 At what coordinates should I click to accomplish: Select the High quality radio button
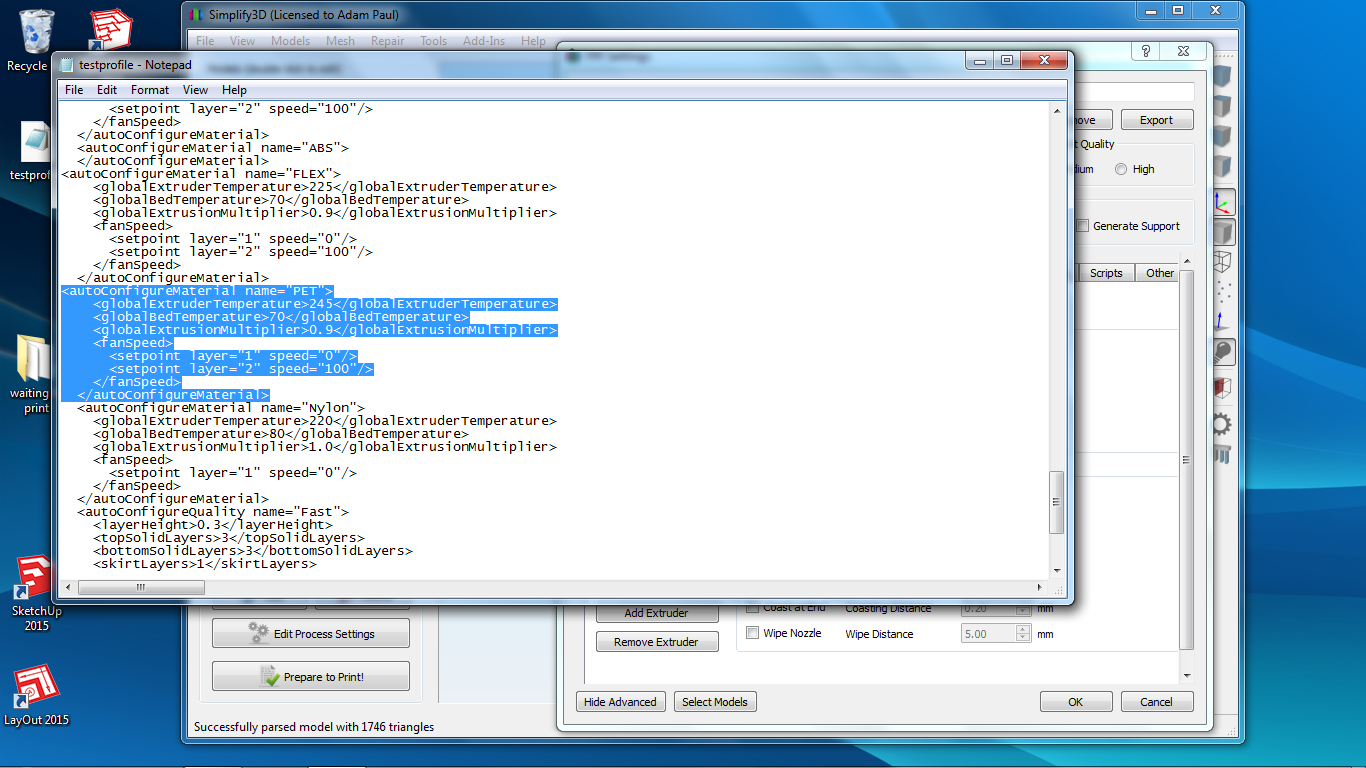coord(1121,170)
